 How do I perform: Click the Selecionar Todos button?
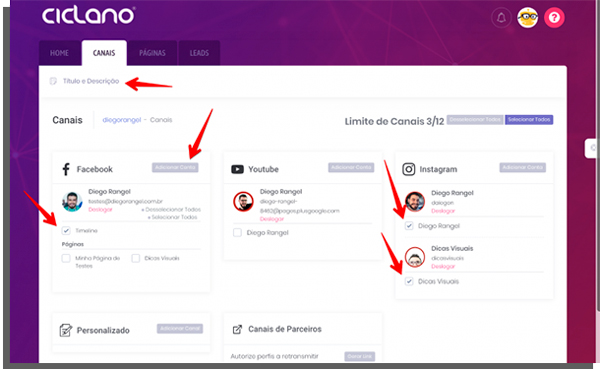click(529, 120)
